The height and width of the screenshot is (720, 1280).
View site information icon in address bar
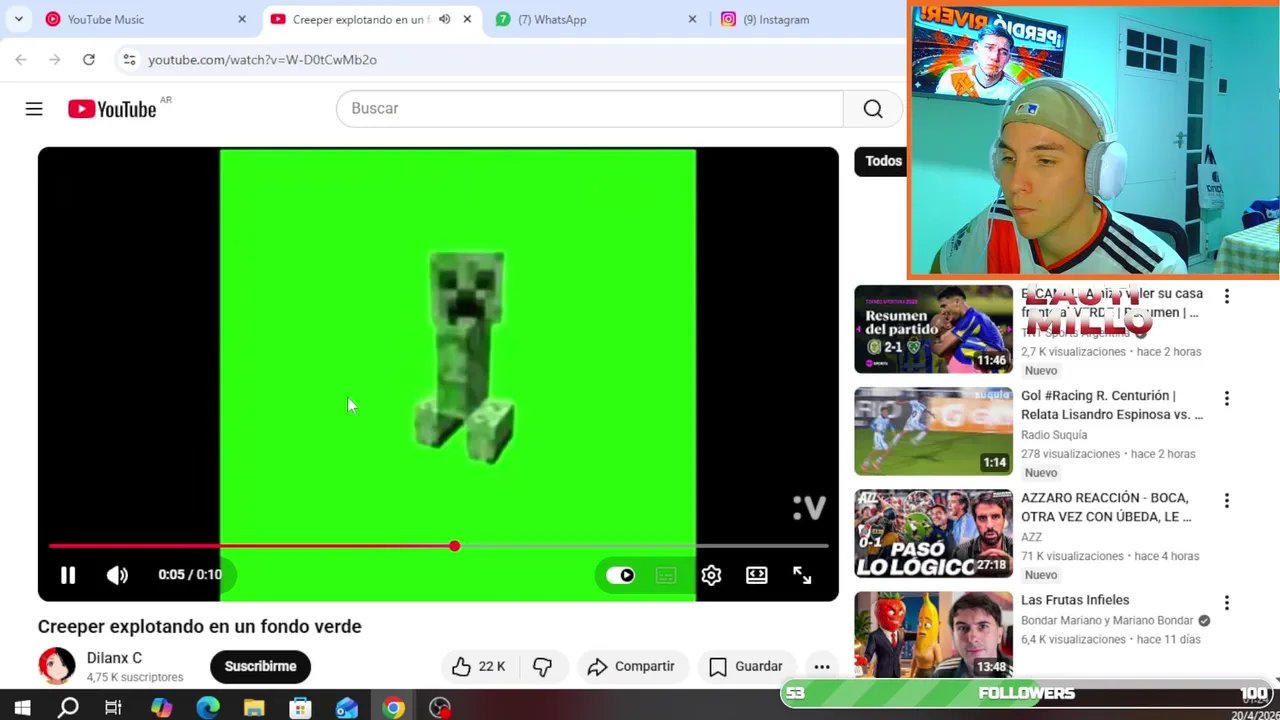[129, 60]
